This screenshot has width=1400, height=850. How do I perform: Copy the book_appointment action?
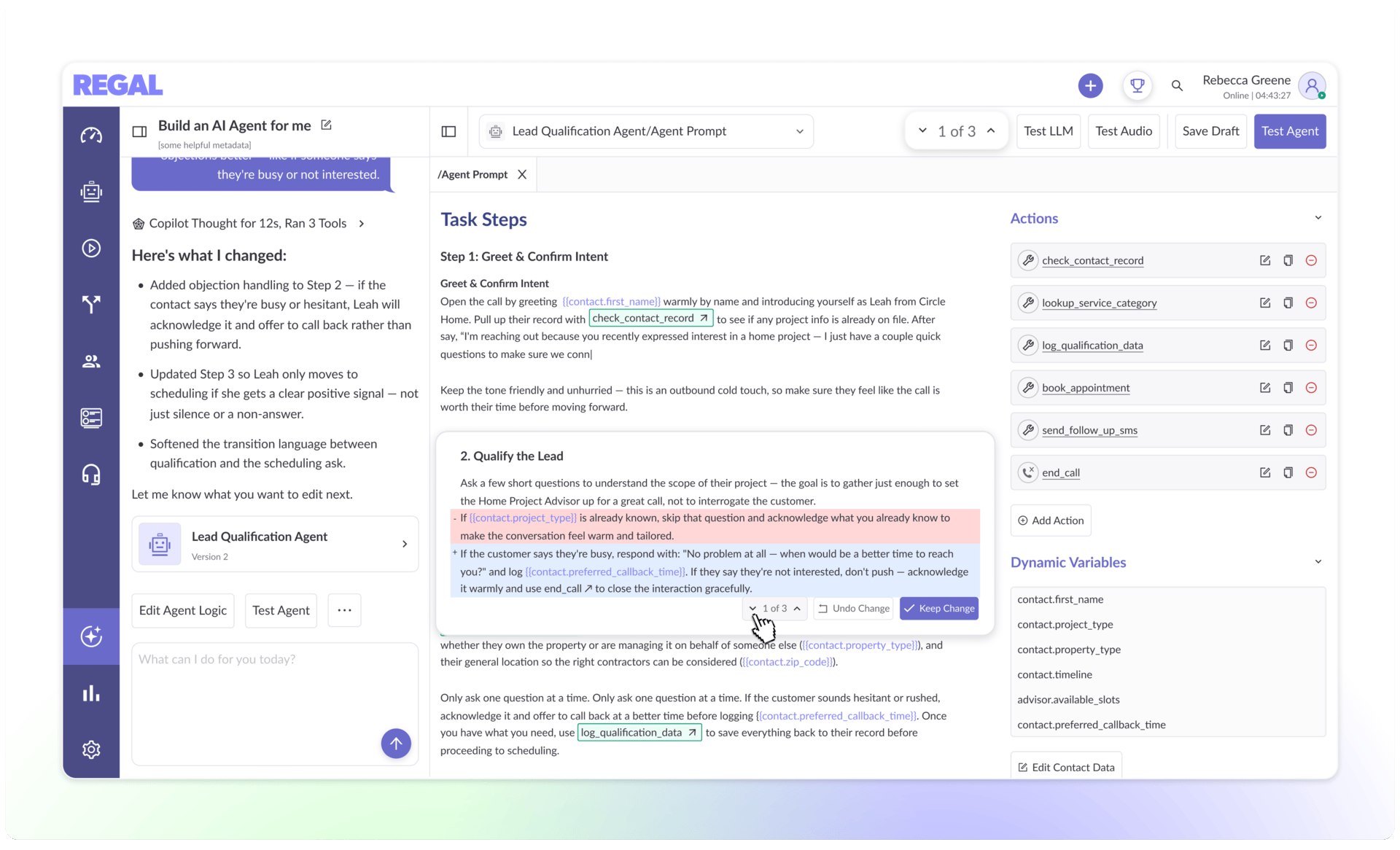(x=1288, y=388)
